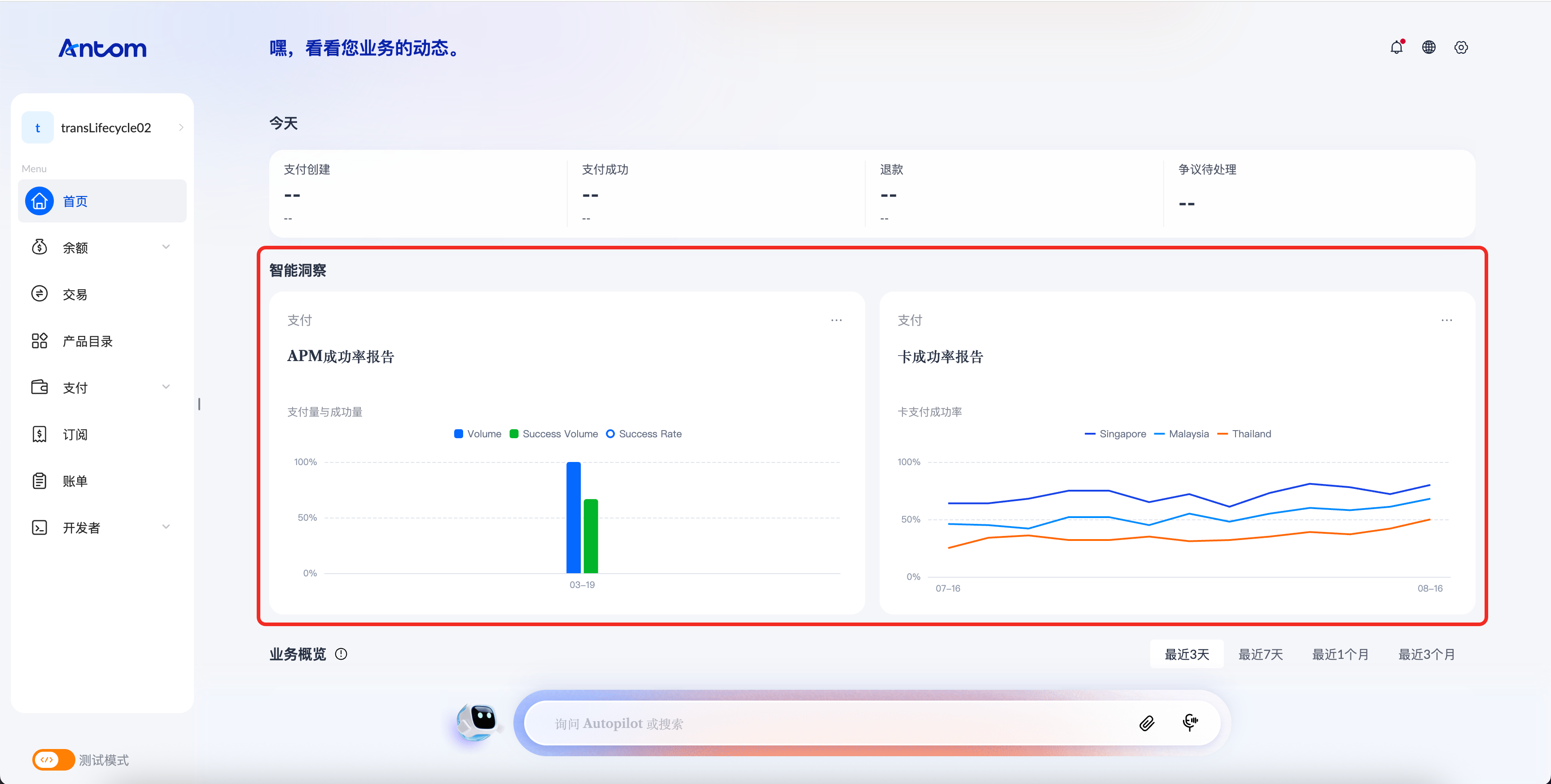1551x784 pixels.
Task: Click the attachment paperclip icon
Action: click(1147, 723)
